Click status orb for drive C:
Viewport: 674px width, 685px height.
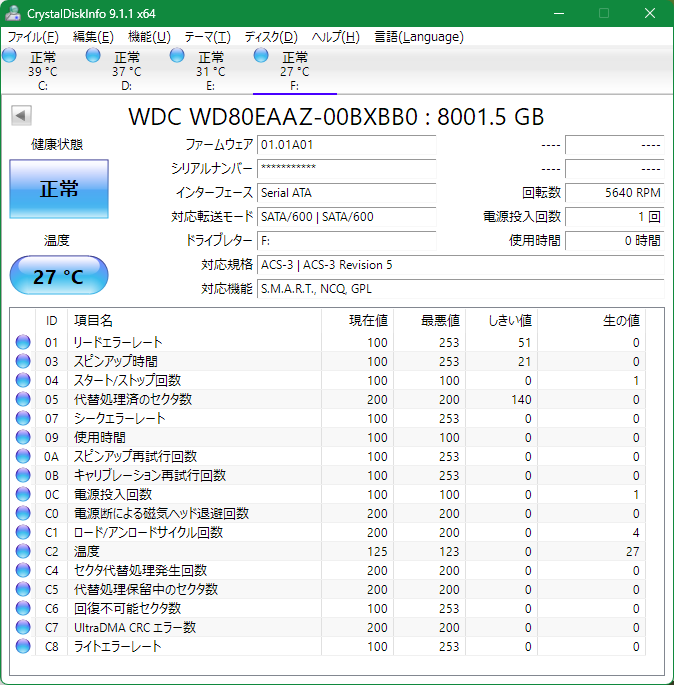tap(9, 55)
